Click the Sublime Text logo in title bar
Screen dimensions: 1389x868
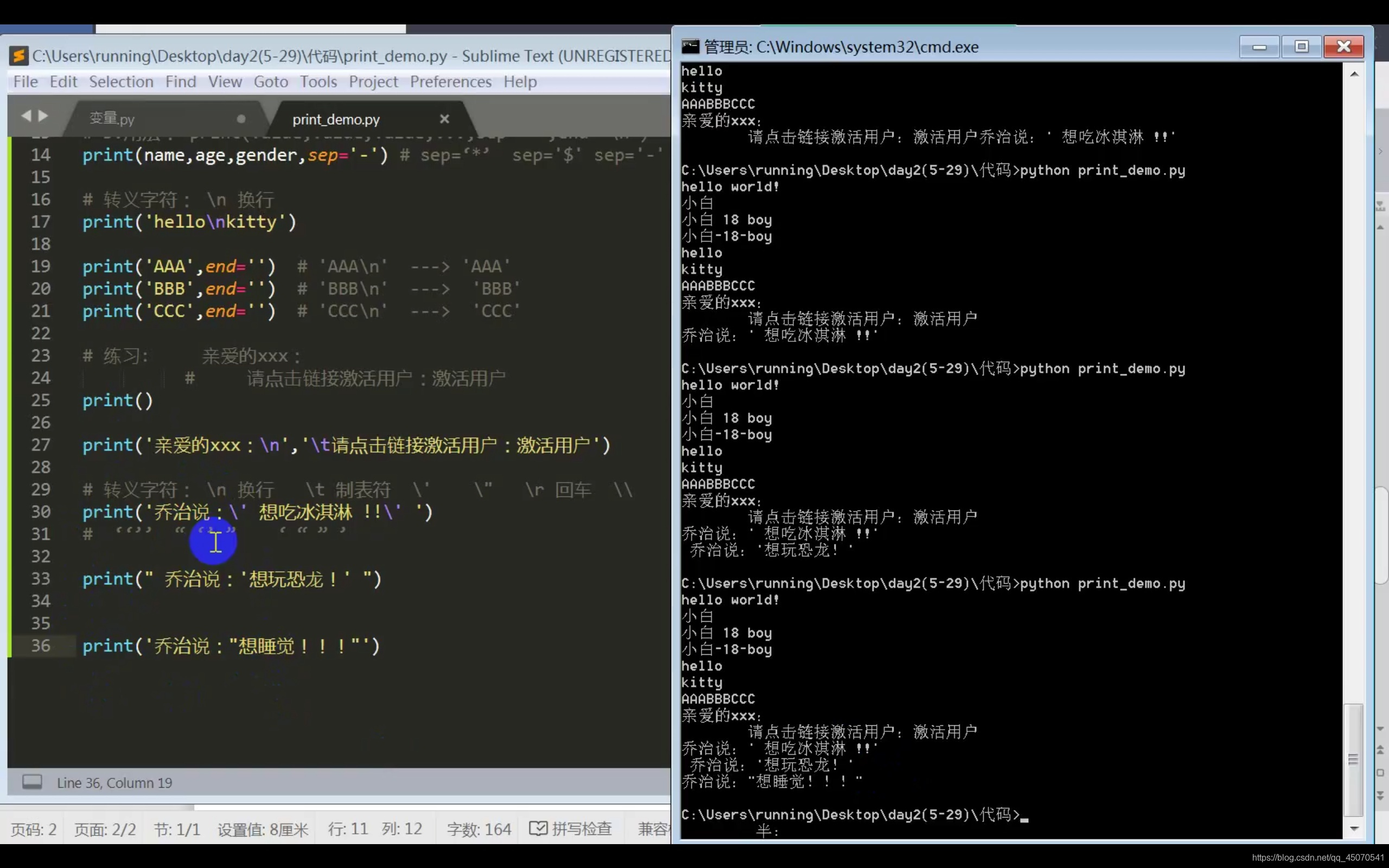pyautogui.click(x=19, y=56)
